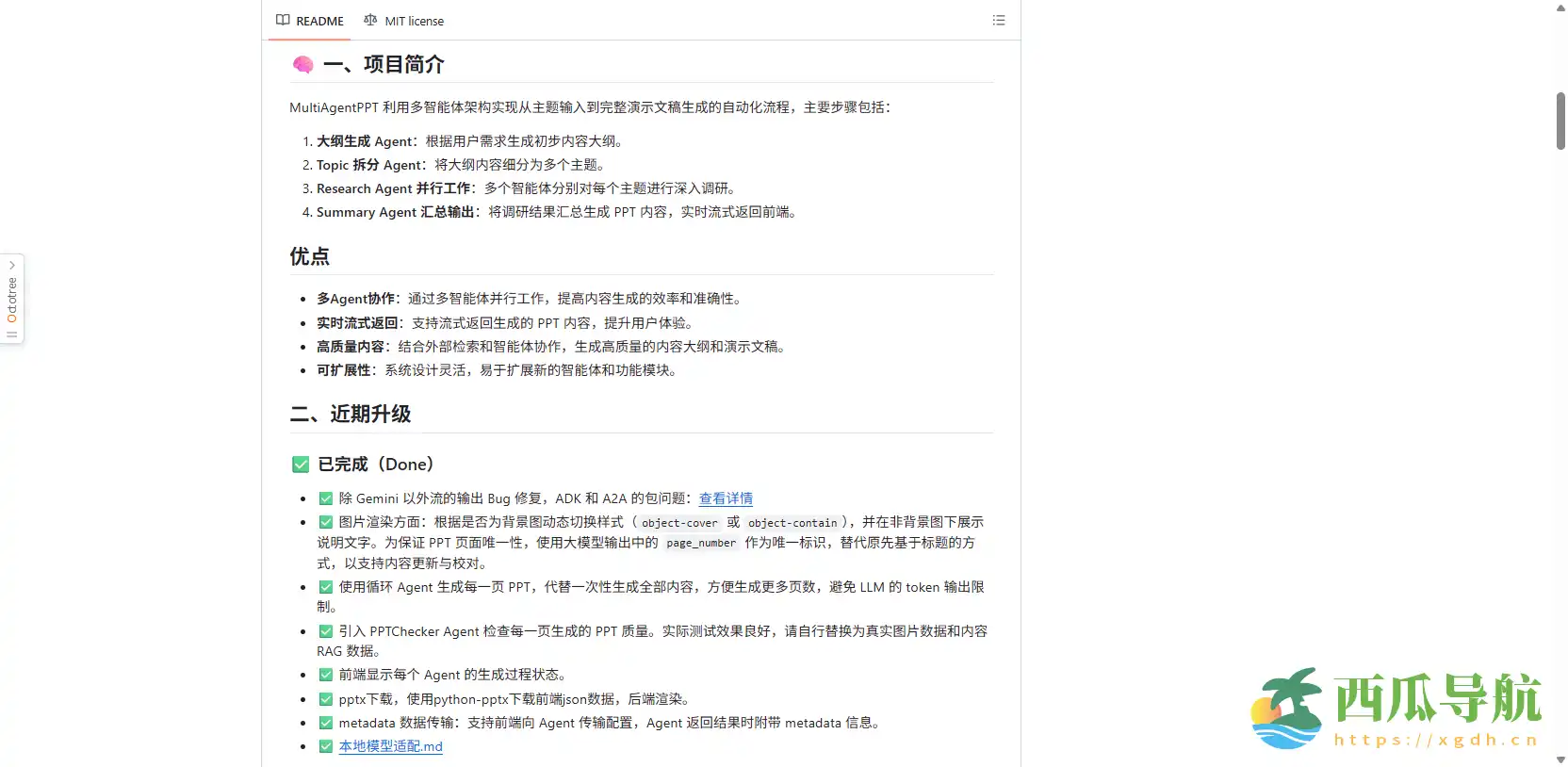Click the Octotree label on left edge
1568x767 pixels.
(x=12, y=299)
